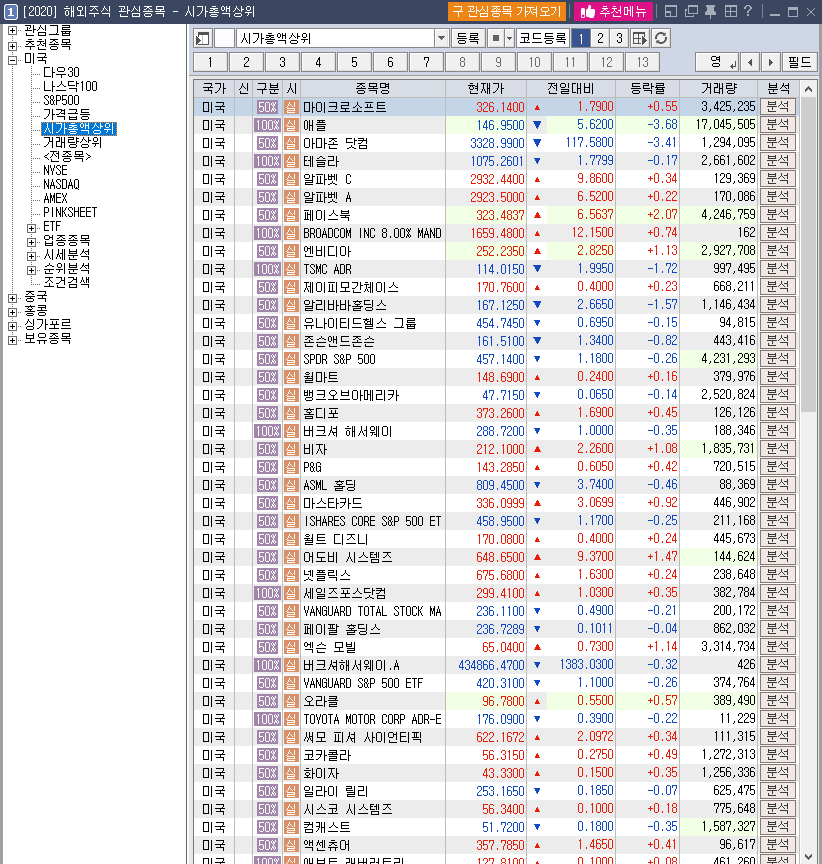Click the 실 icon in the 애플 row

(x=291, y=125)
